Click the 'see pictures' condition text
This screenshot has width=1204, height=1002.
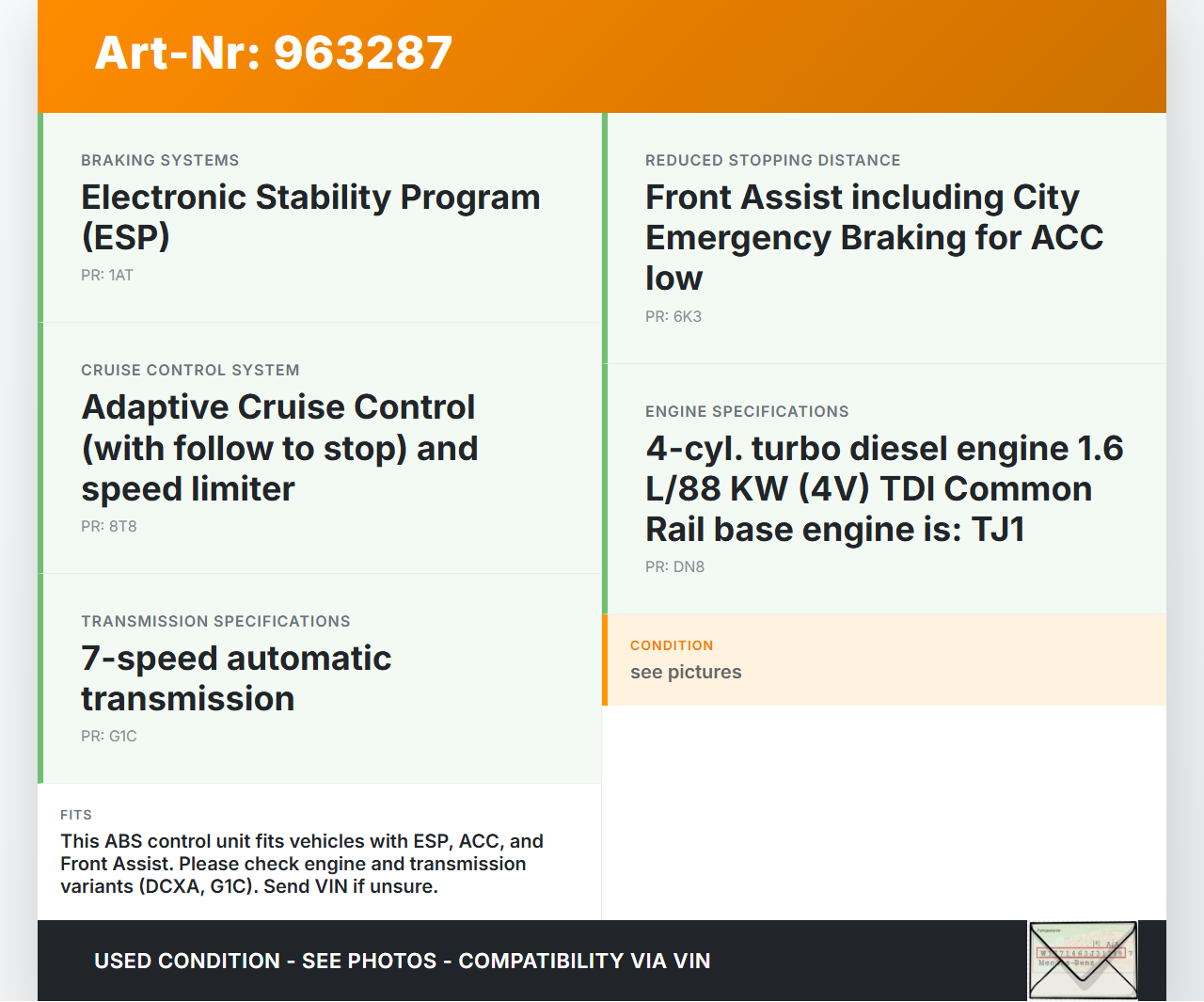pos(686,672)
